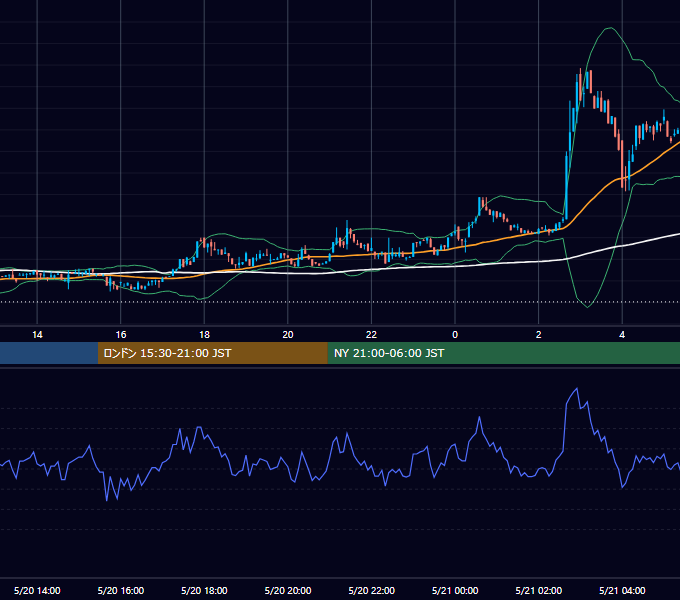
Task: Click the 18 hour label on price chart axis
Action: tap(204, 335)
